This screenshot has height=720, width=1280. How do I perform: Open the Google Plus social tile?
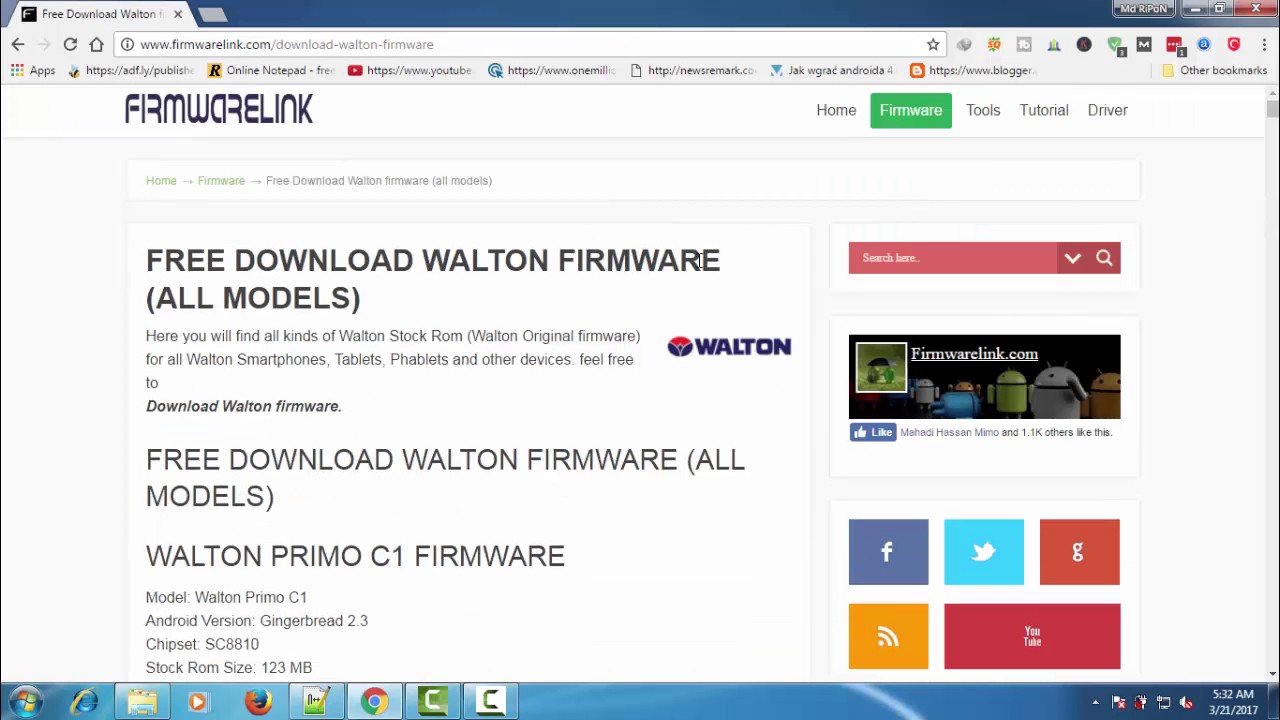tap(1079, 552)
